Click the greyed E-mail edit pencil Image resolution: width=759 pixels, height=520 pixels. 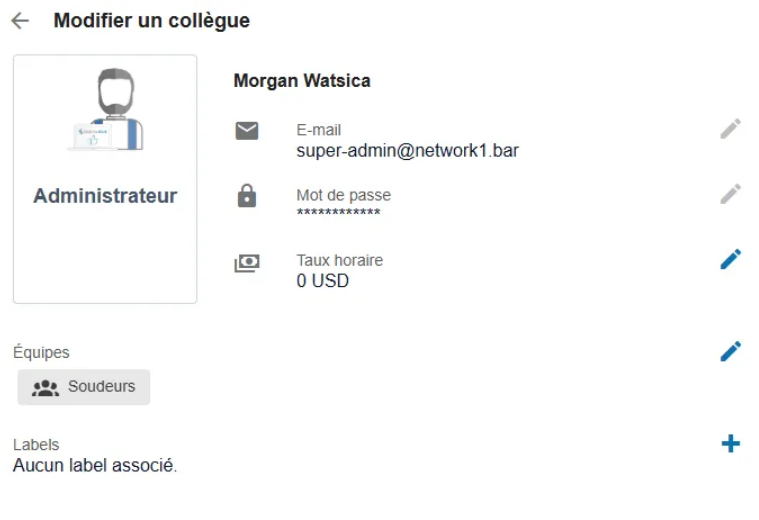730,129
